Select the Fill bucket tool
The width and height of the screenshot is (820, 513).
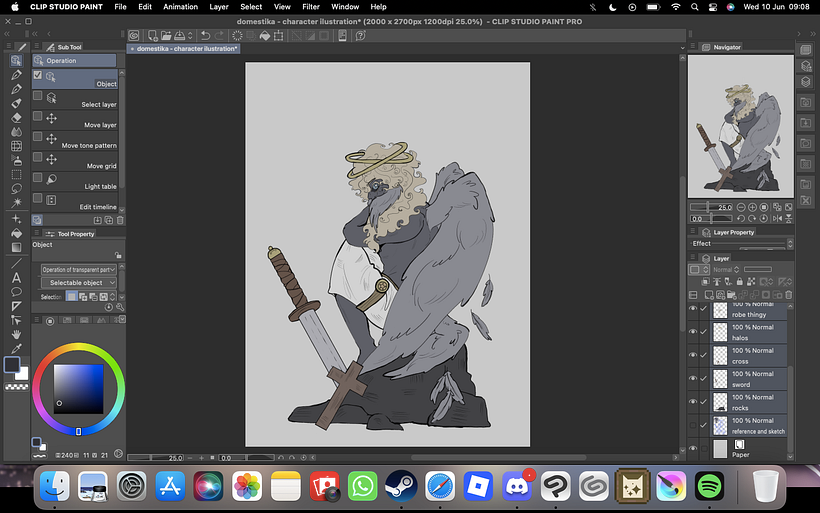click(16, 233)
